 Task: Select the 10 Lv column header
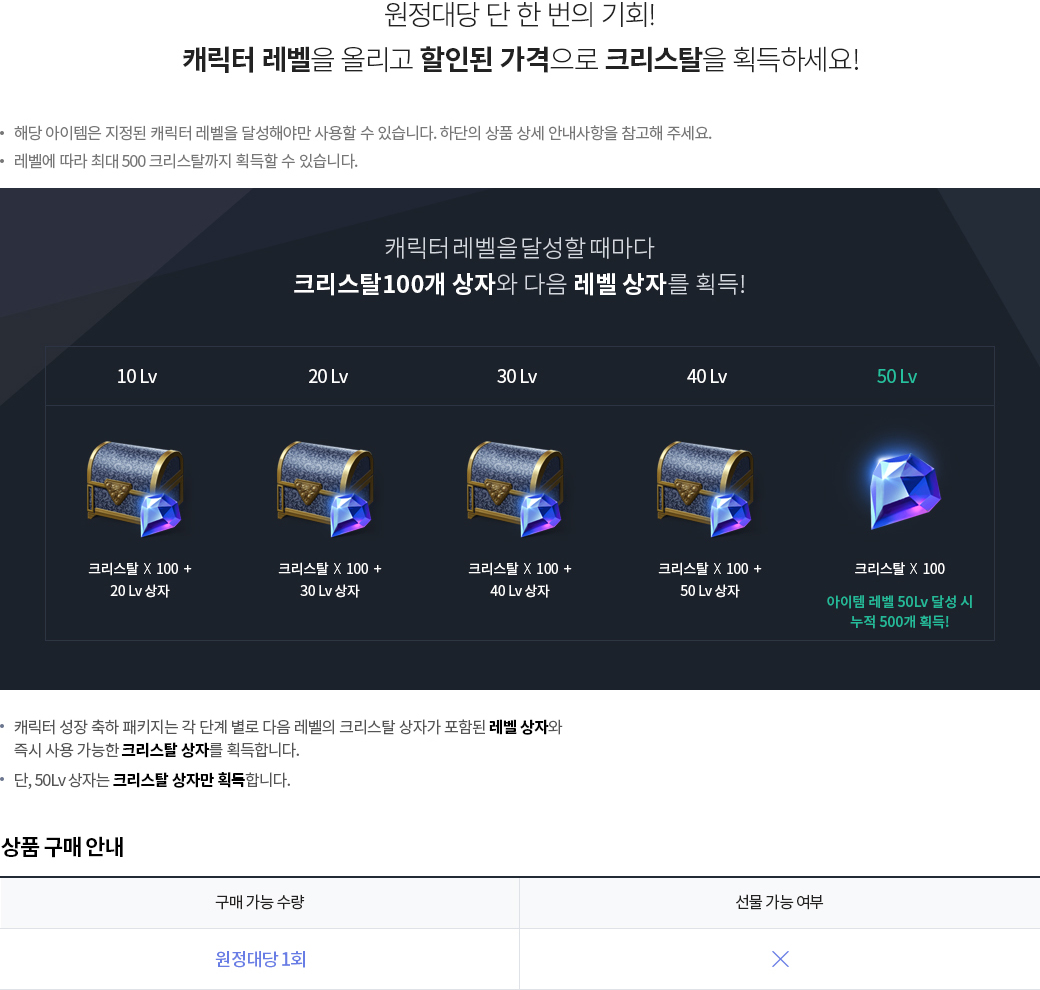click(x=137, y=377)
